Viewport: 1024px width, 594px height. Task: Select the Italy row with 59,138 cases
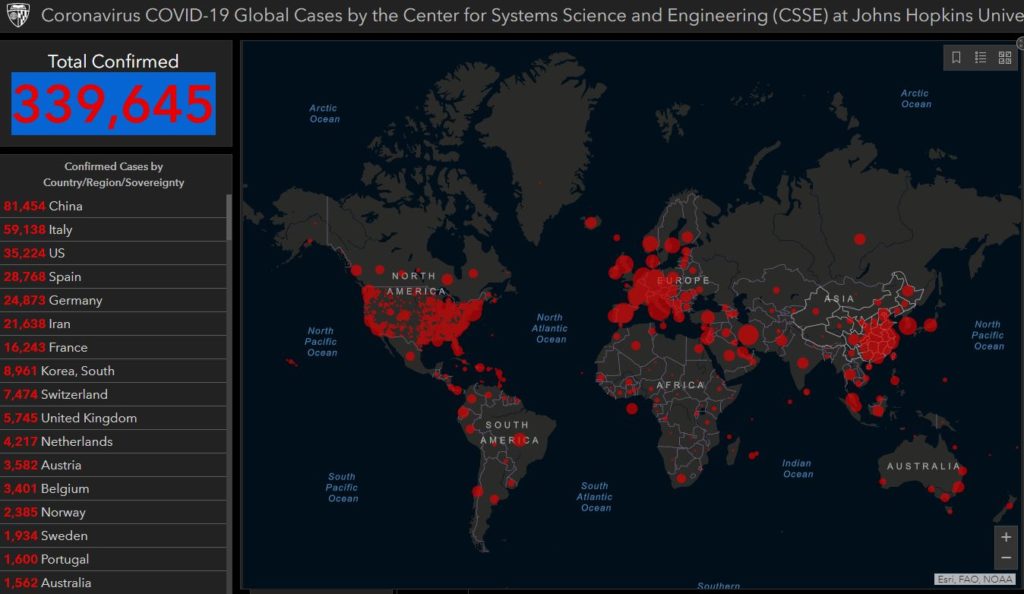[114, 230]
